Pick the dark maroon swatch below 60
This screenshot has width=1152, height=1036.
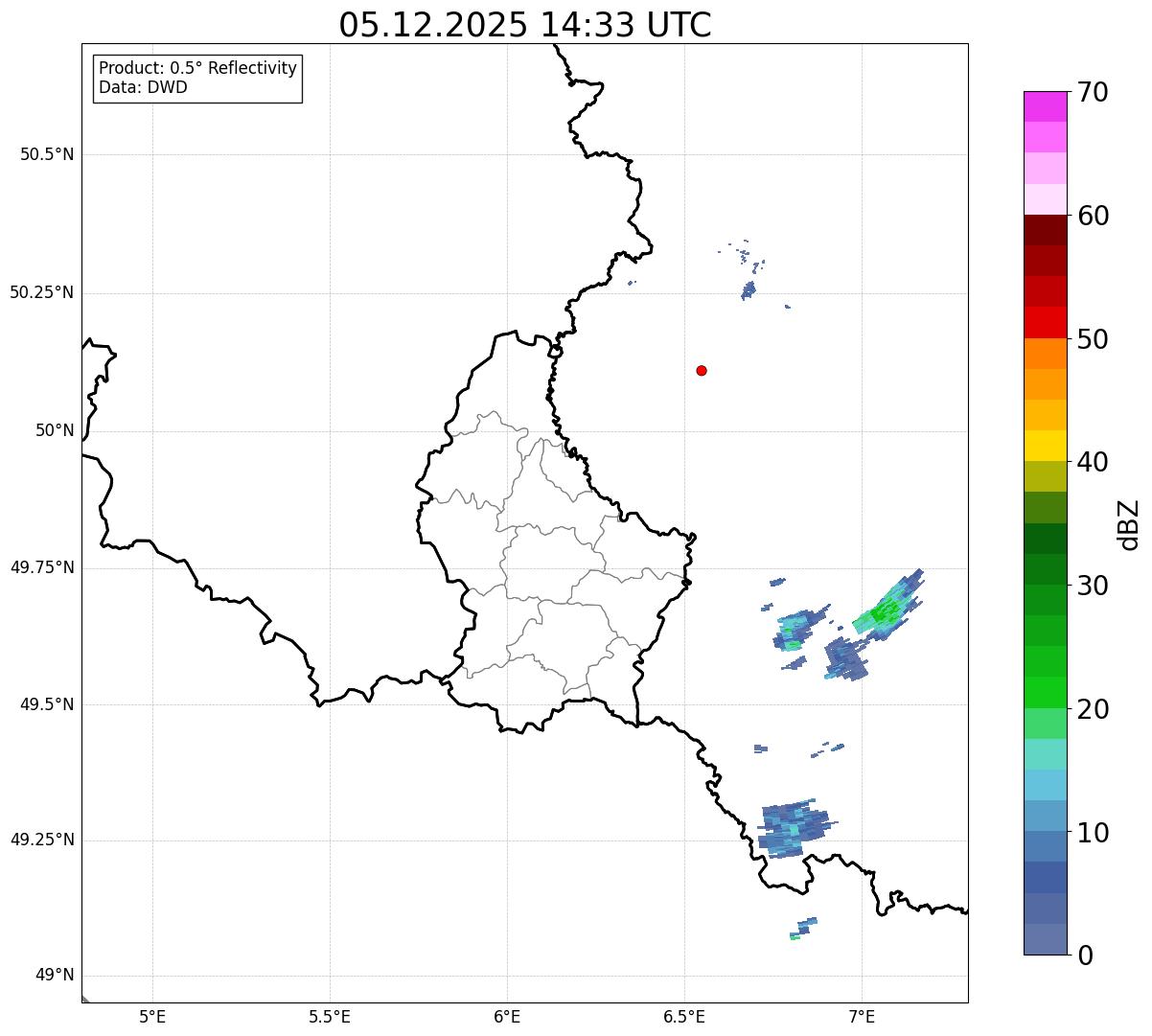pyautogui.click(x=1045, y=230)
